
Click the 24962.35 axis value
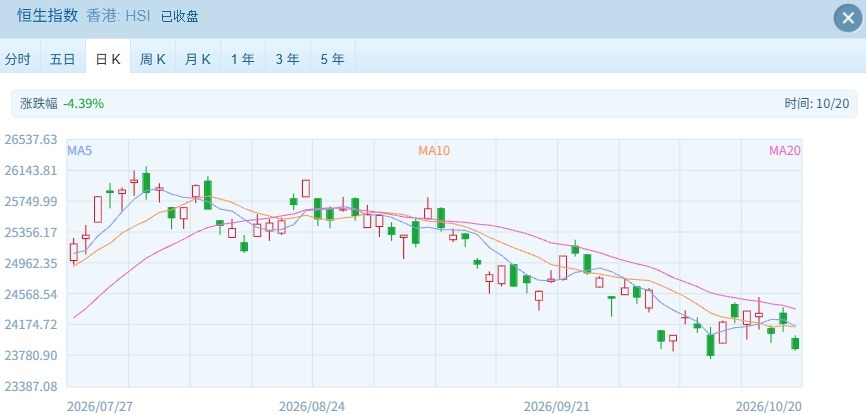31,263
